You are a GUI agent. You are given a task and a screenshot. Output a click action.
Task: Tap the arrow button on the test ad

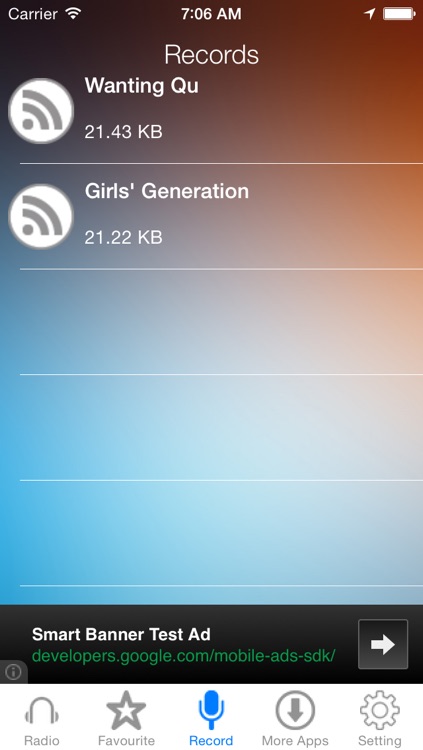point(383,644)
